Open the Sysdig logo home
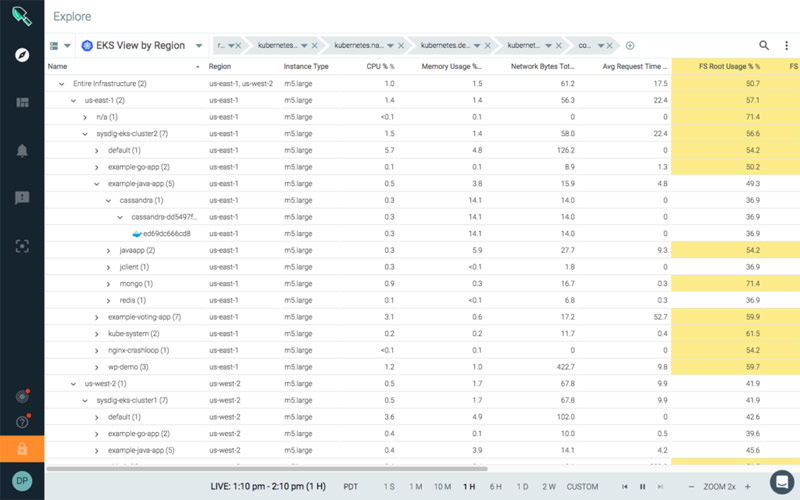This screenshot has width=800, height=500. pos(21,16)
